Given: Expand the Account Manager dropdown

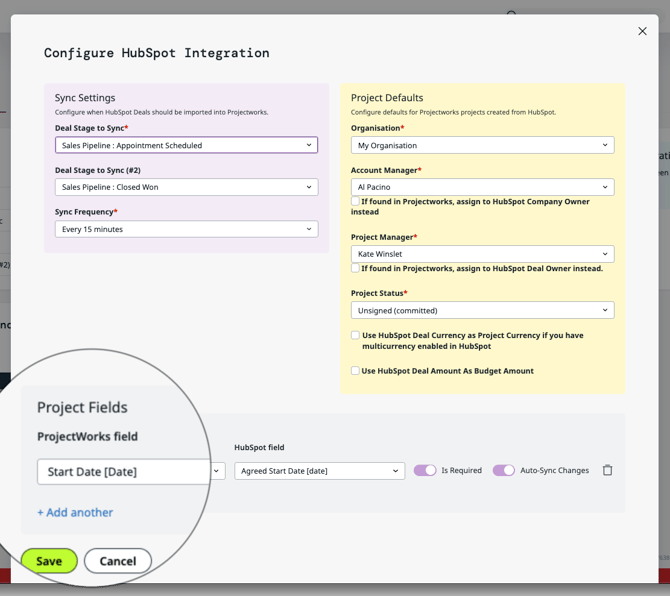Looking at the screenshot, I should coord(482,187).
